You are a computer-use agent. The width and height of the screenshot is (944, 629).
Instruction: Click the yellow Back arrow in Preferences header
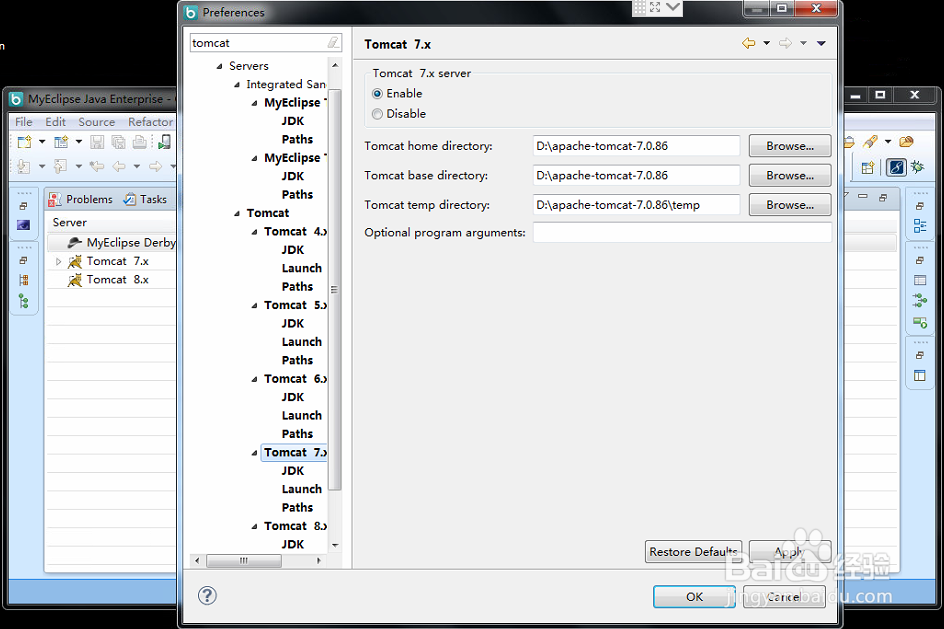tap(748, 43)
